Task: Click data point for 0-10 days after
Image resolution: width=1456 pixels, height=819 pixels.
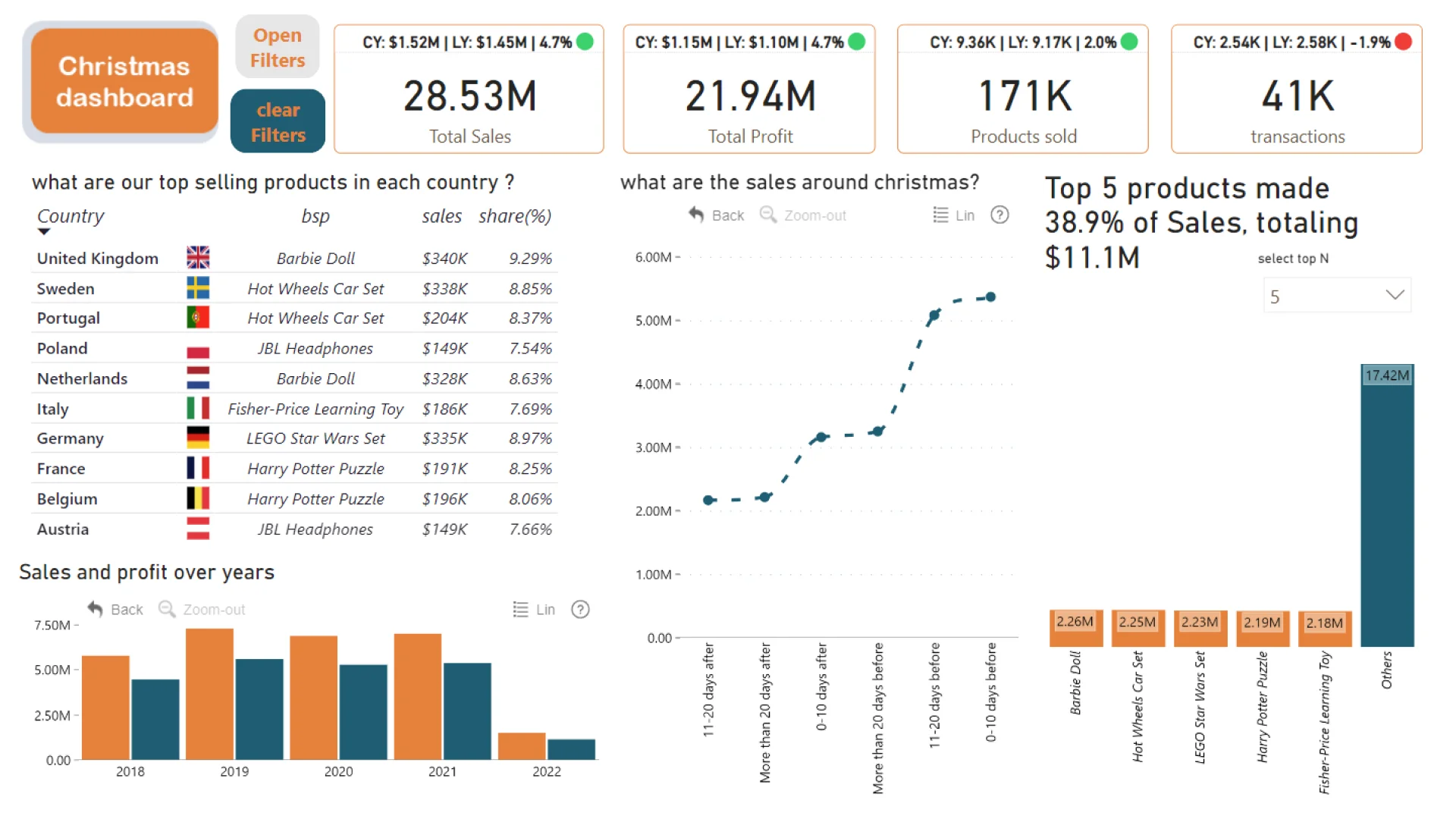Action: coord(821,437)
